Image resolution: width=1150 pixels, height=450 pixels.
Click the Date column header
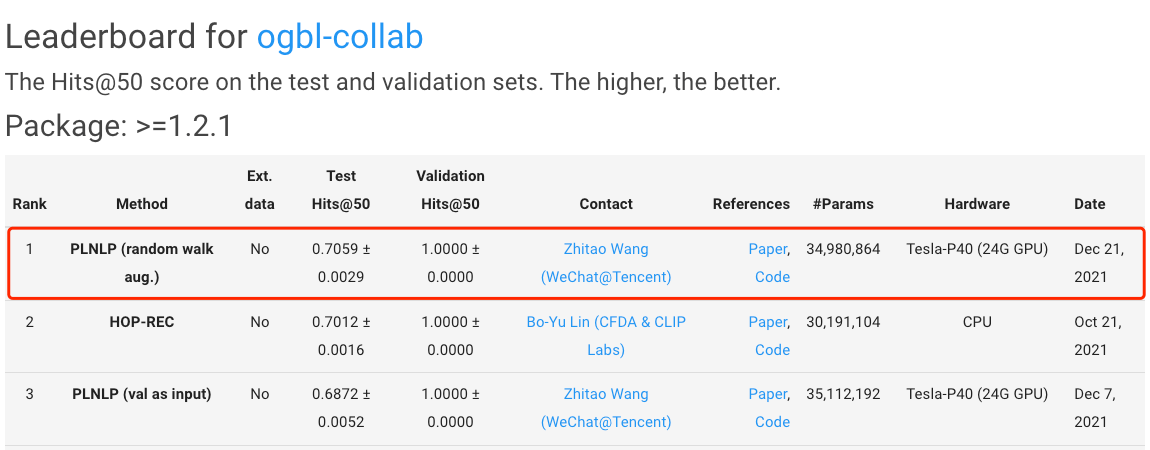[1090, 204]
